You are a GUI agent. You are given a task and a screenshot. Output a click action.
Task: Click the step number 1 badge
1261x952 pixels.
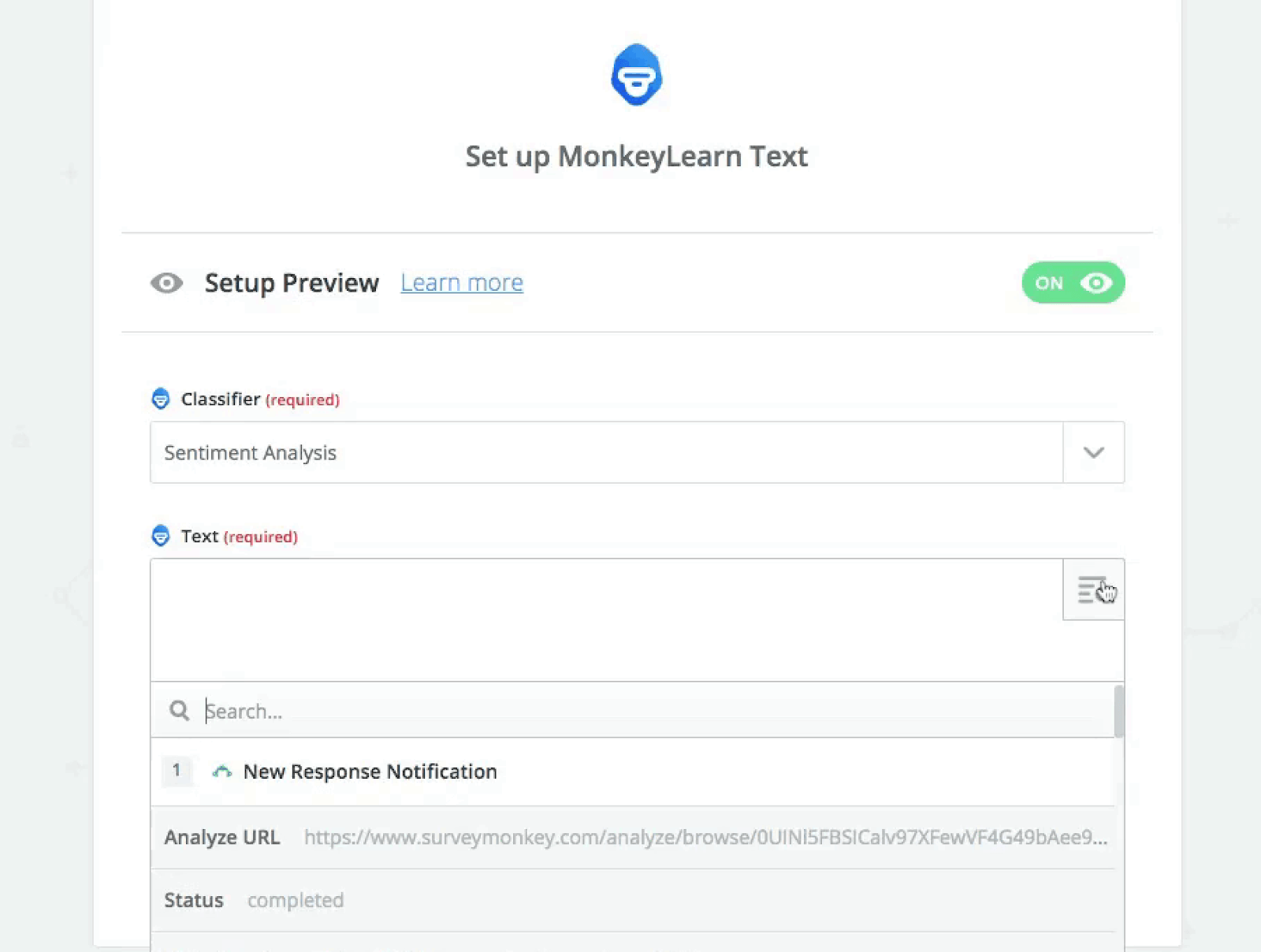pyautogui.click(x=177, y=771)
